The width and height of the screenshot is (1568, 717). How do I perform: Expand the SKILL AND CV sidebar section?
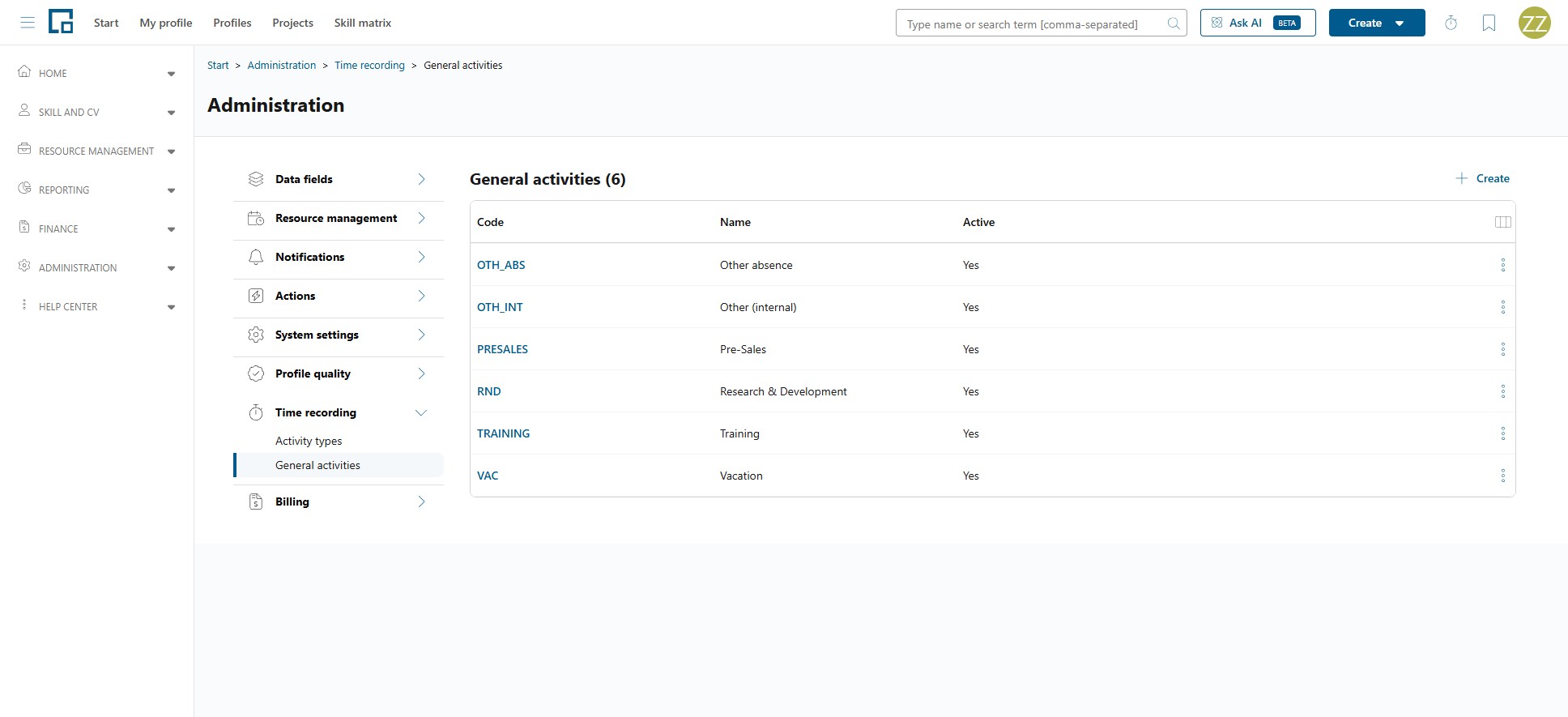pyautogui.click(x=97, y=112)
